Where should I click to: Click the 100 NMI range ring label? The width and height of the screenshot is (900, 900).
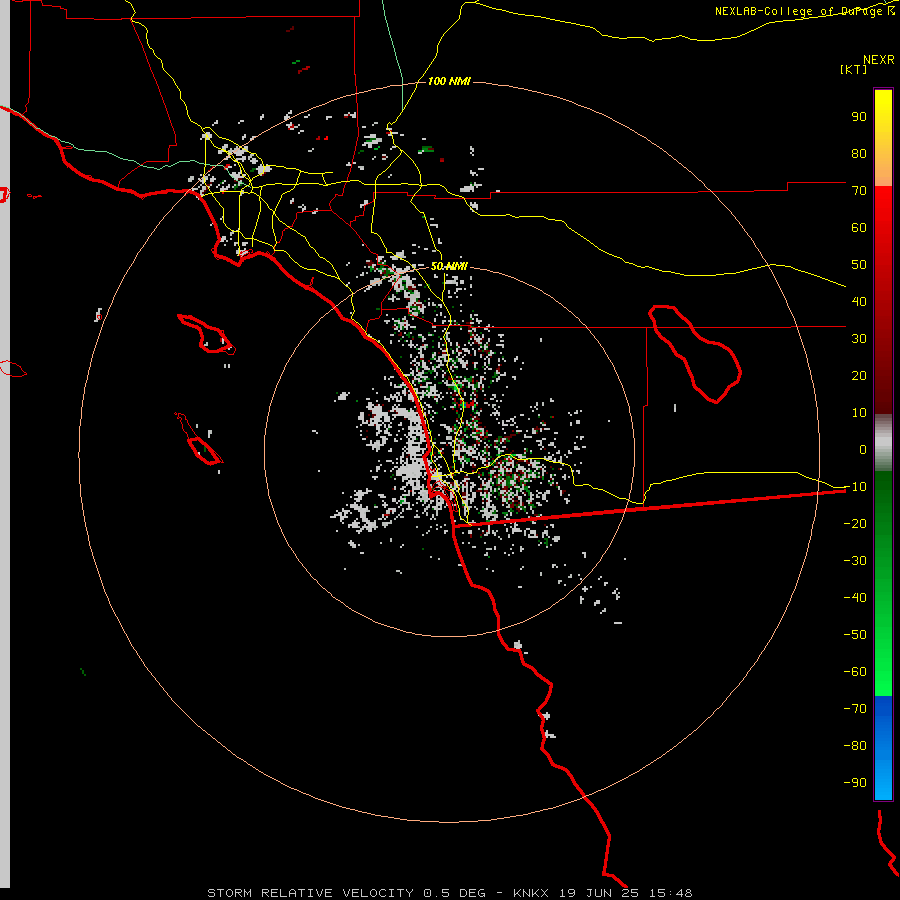[449, 82]
